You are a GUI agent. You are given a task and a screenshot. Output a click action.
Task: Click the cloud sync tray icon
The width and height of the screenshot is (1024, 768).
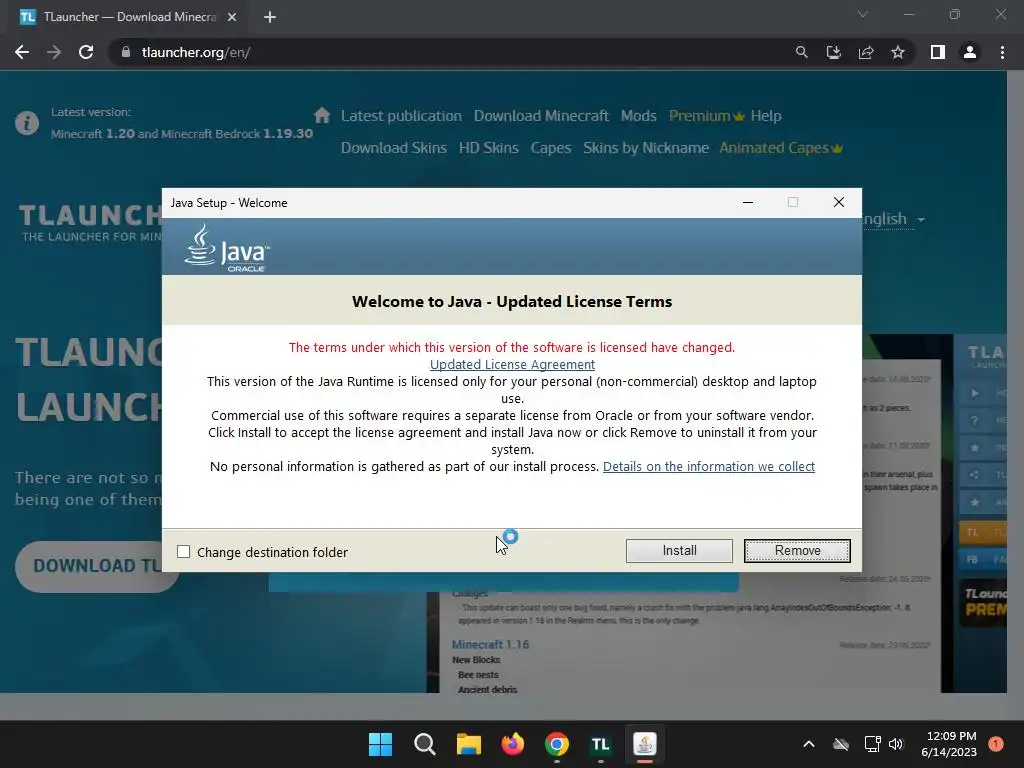[x=841, y=744]
